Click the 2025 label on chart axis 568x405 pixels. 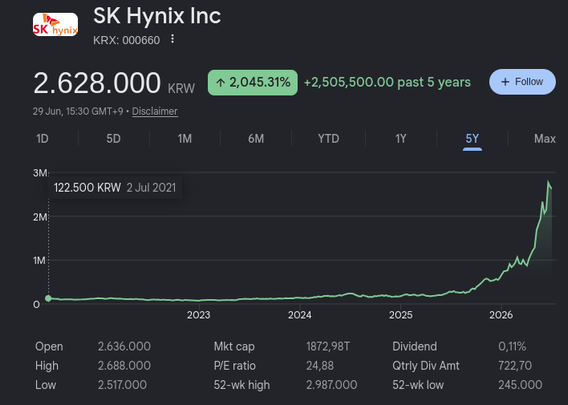tap(401, 315)
